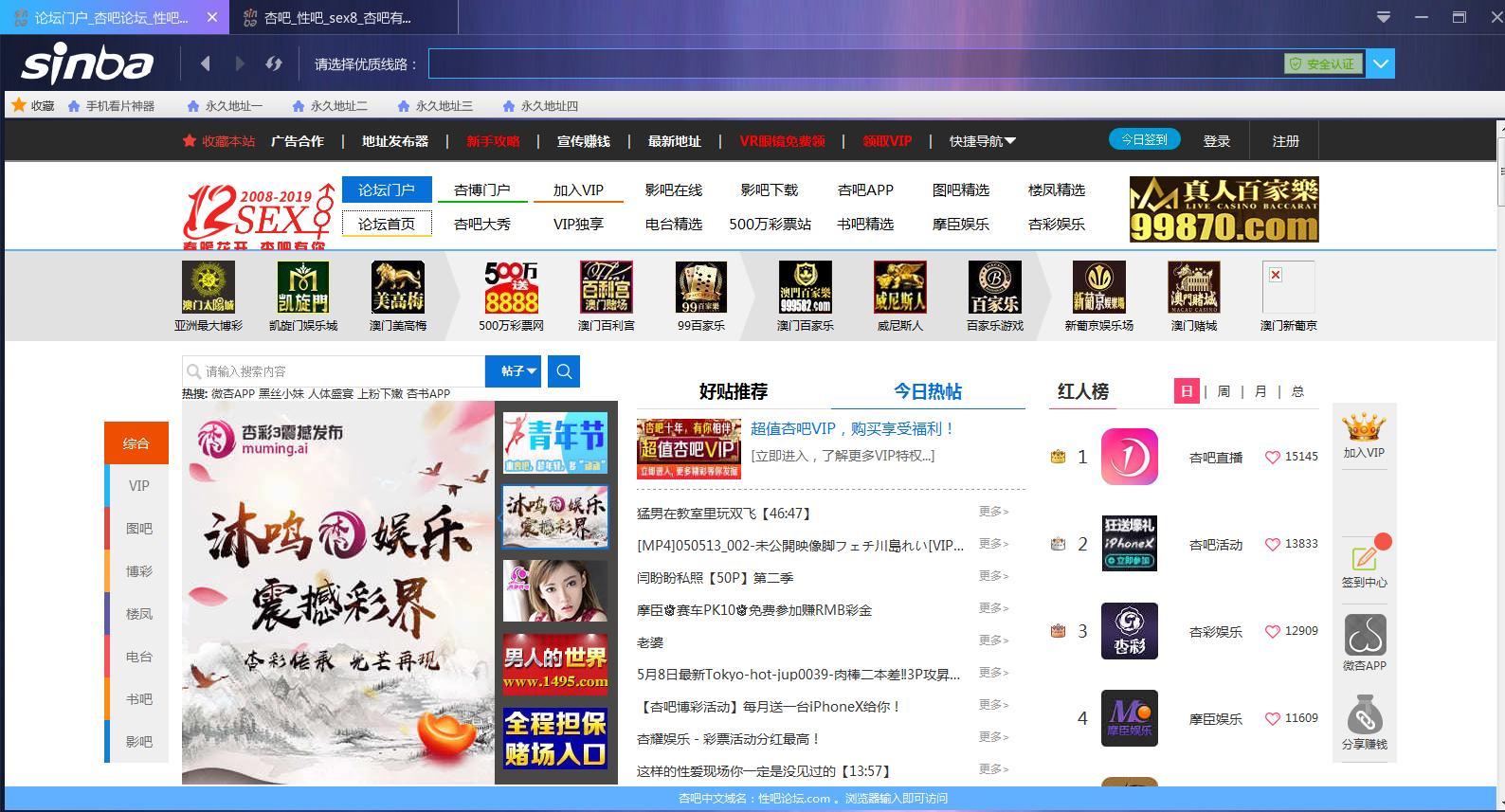This screenshot has width=1505, height=812.
Task: Click the 登录 button
Action: (1217, 141)
